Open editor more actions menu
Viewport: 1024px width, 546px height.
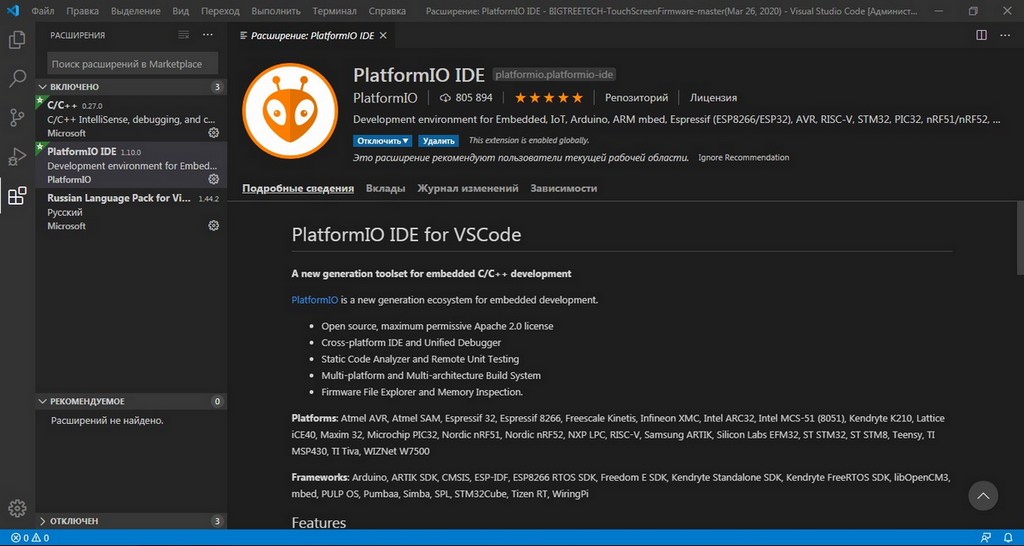pos(1005,35)
